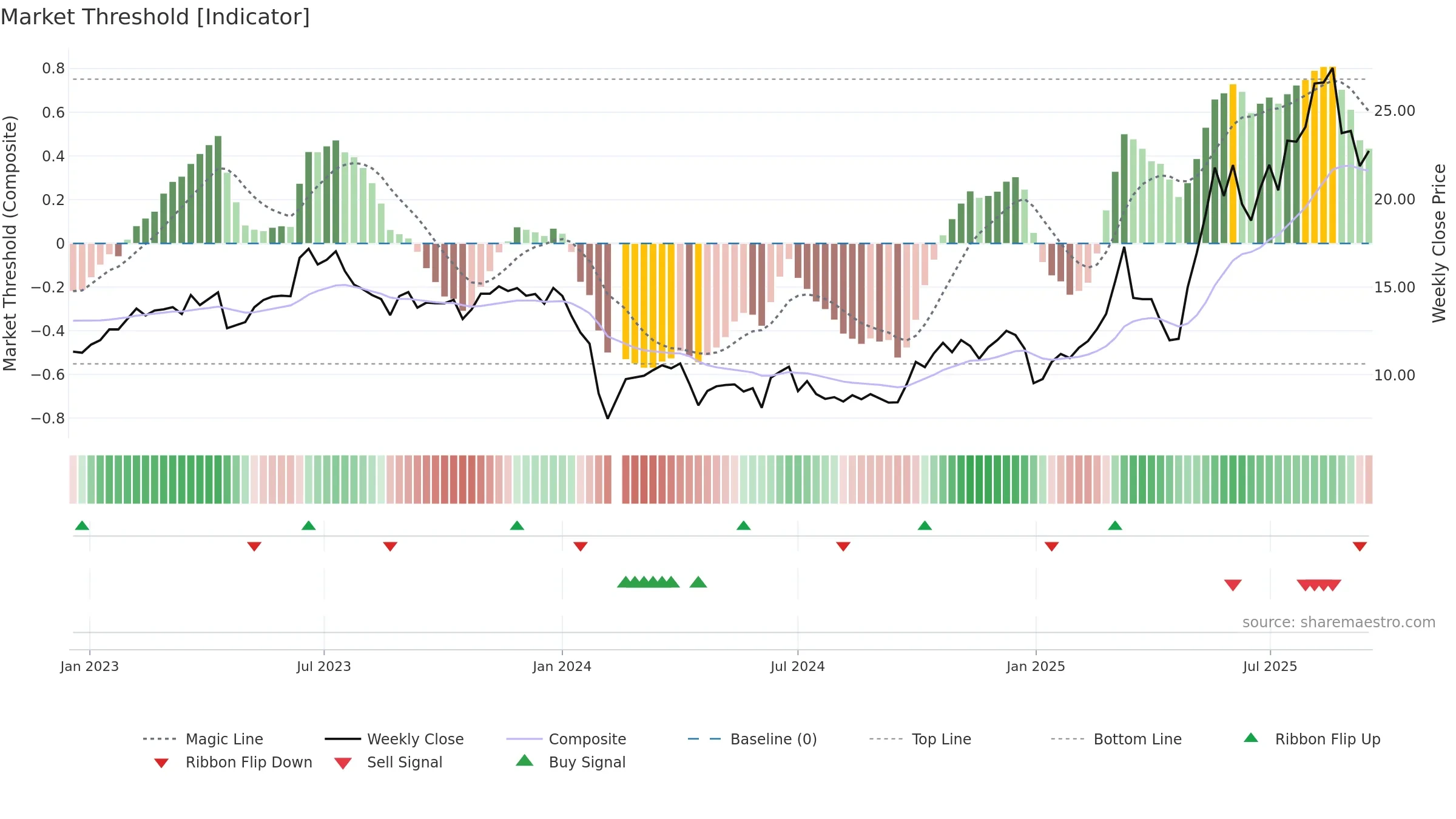The width and height of the screenshot is (1456, 819).
Task: Click the Weekly Close Price axis title
Action: point(1439,243)
